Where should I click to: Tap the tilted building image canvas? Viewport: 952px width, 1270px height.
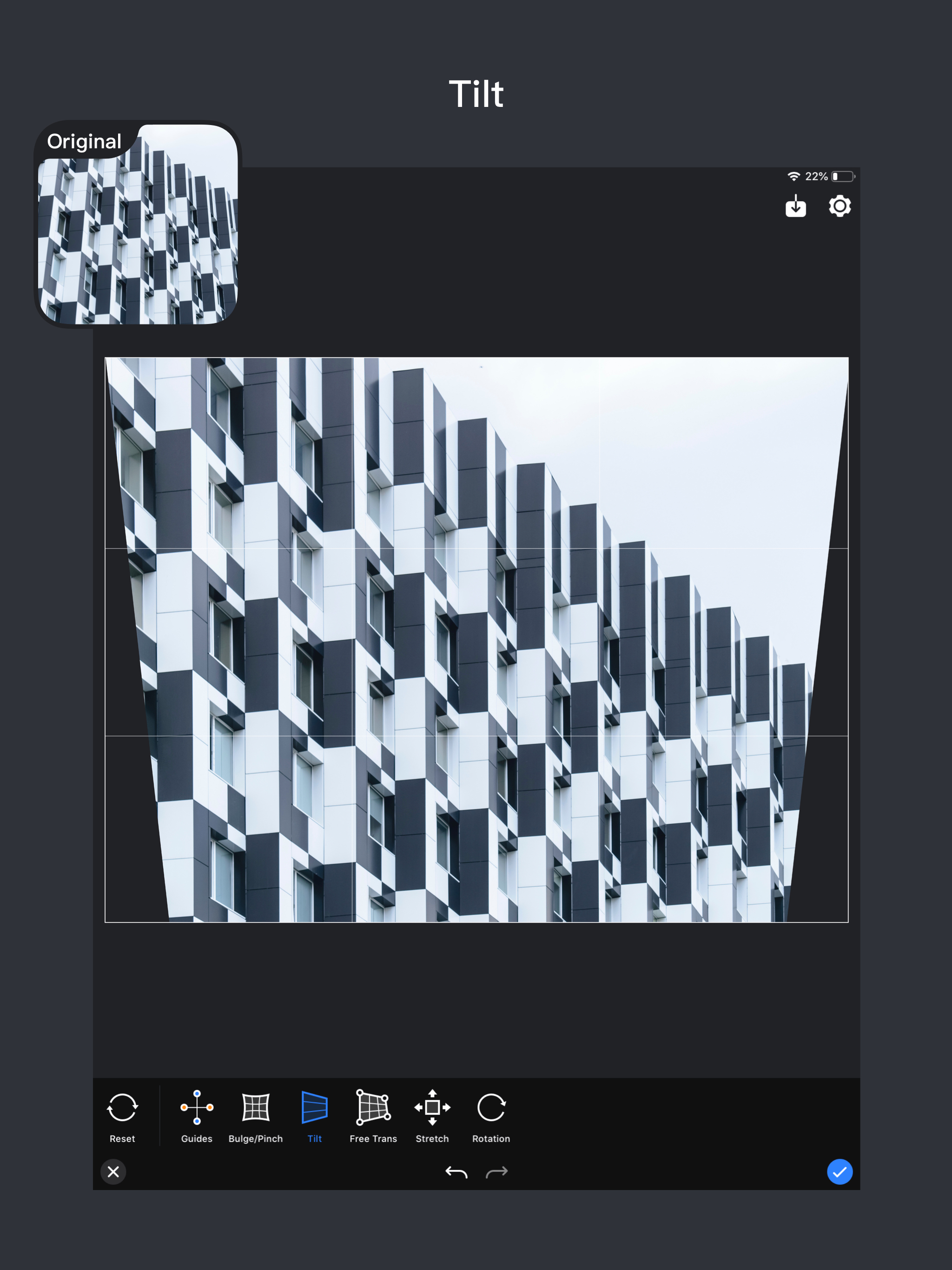tap(476, 640)
